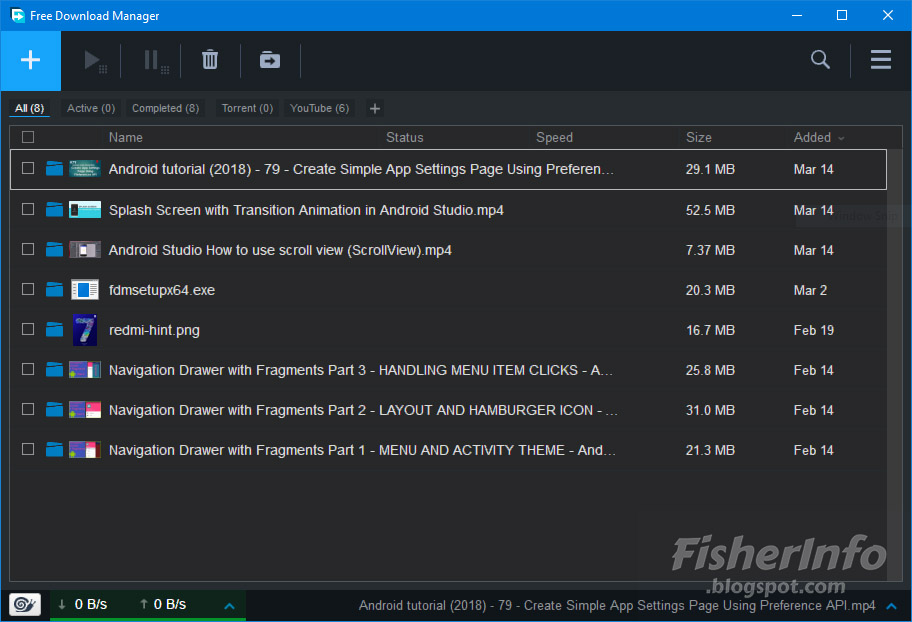The width and height of the screenshot is (912, 622).
Task: Click the Feb 19 added date
Action: coord(814,330)
